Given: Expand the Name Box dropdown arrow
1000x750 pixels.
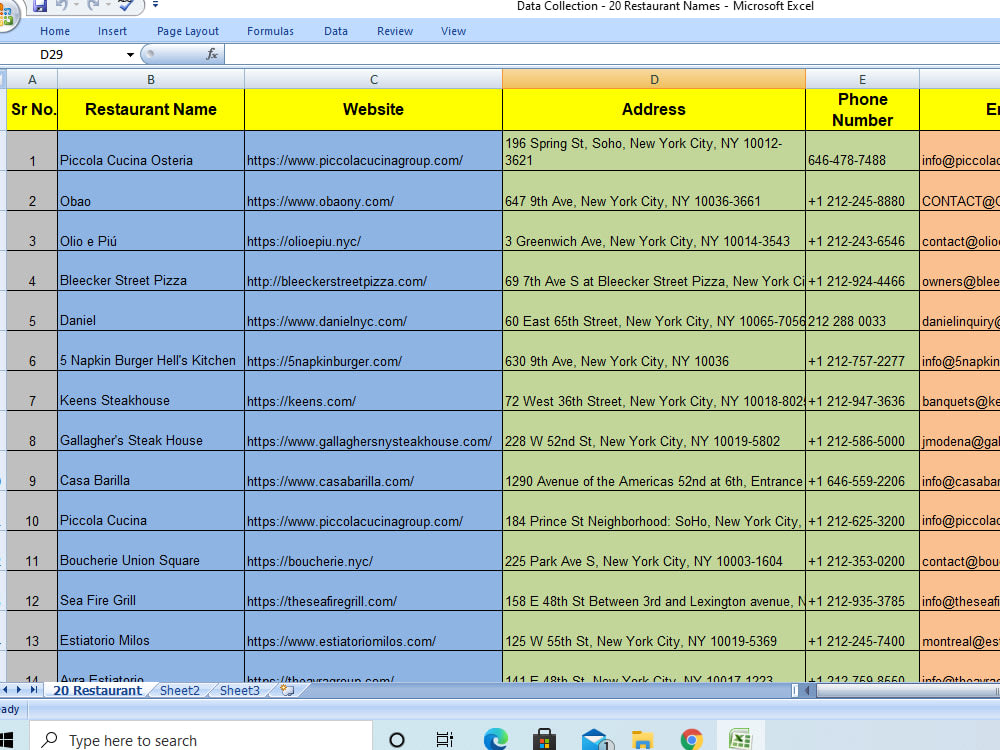Looking at the screenshot, I should (x=130, y=55).
